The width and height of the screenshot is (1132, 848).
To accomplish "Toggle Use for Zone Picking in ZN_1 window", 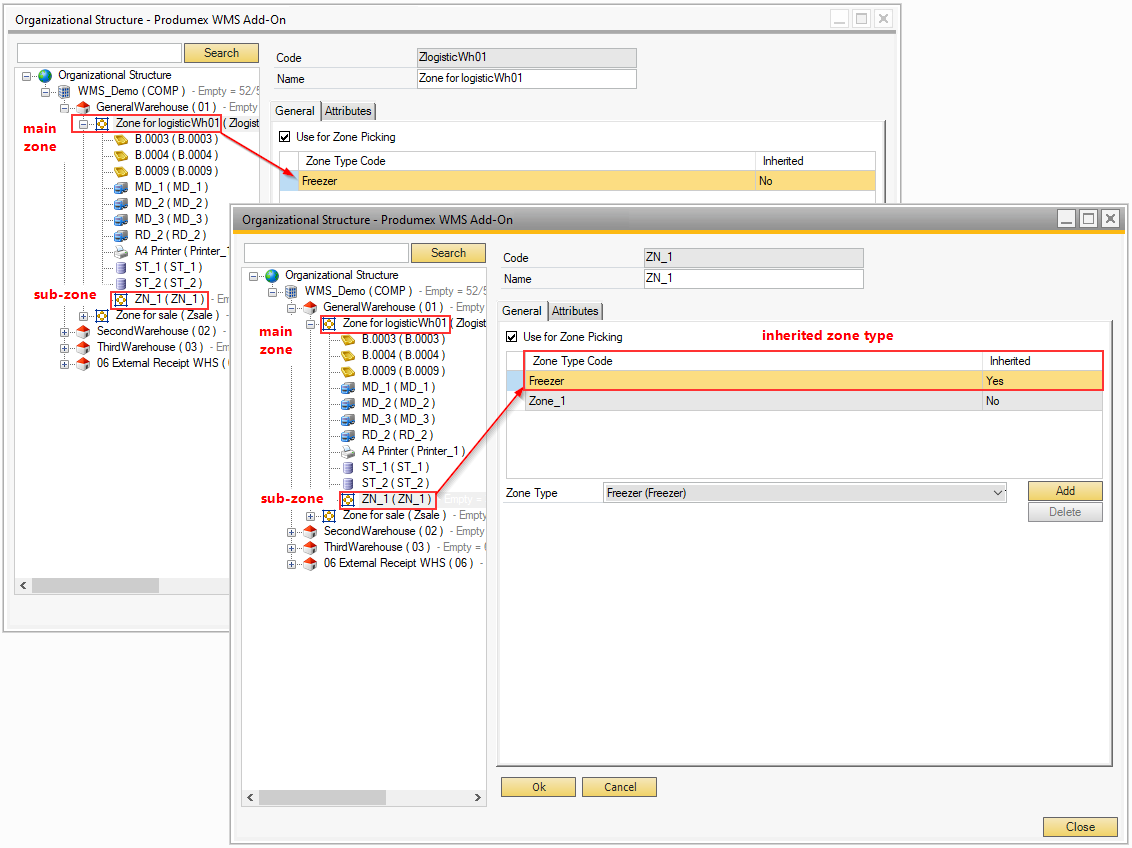I will (x=513, y=337).
